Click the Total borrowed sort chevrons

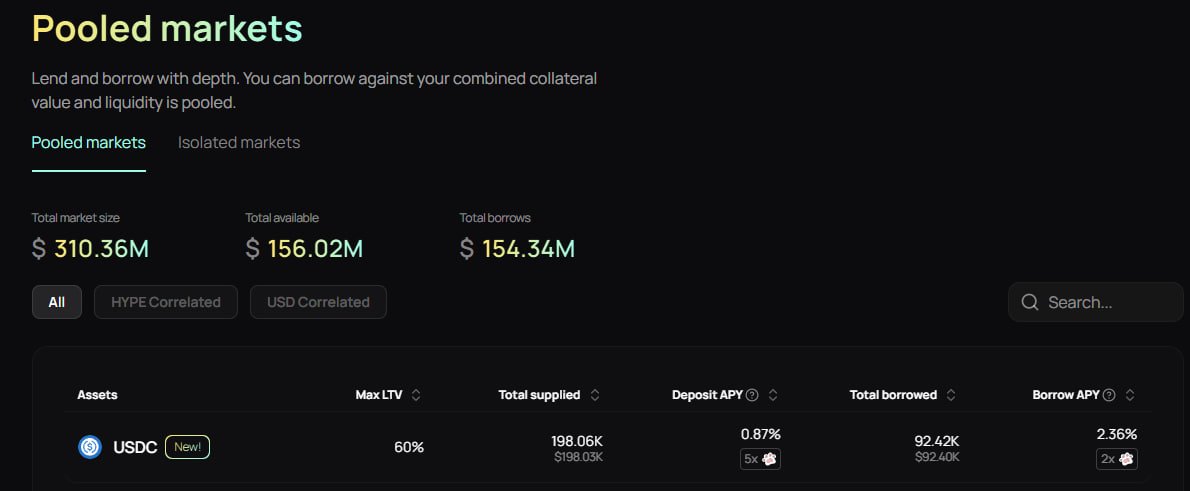951,395
